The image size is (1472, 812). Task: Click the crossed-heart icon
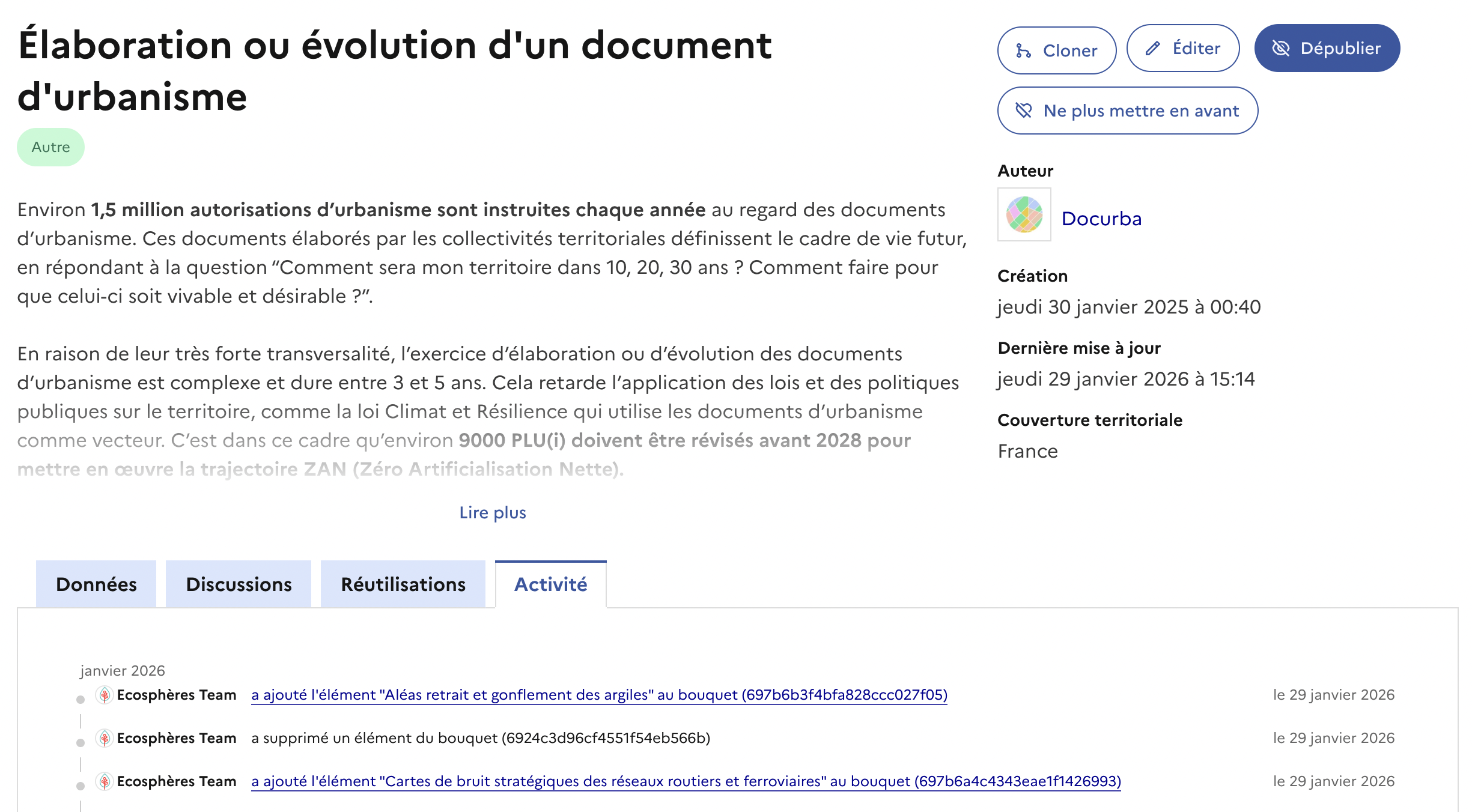tap(1024, 111)
